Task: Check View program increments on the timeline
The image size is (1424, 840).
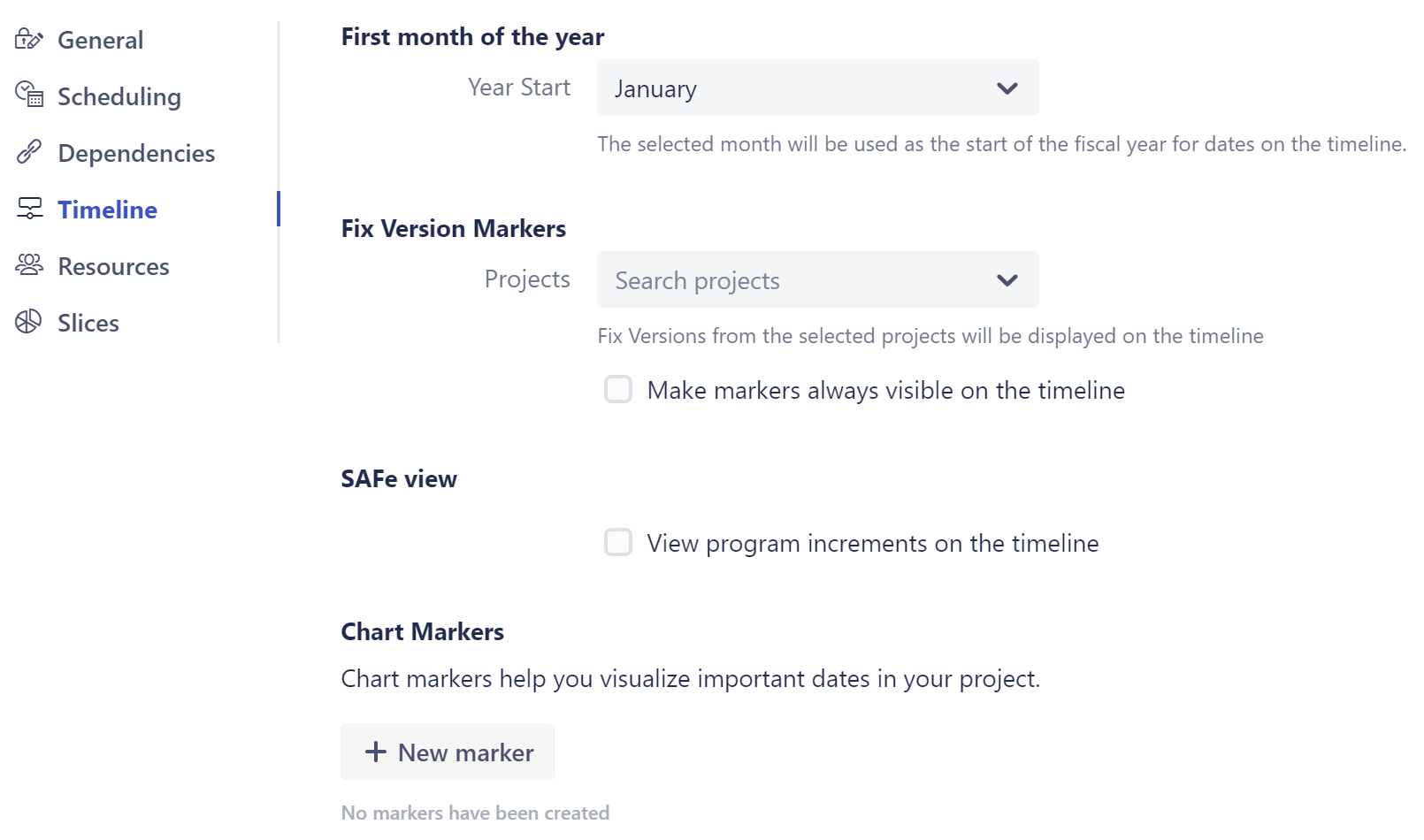Action: pos(617,542)
